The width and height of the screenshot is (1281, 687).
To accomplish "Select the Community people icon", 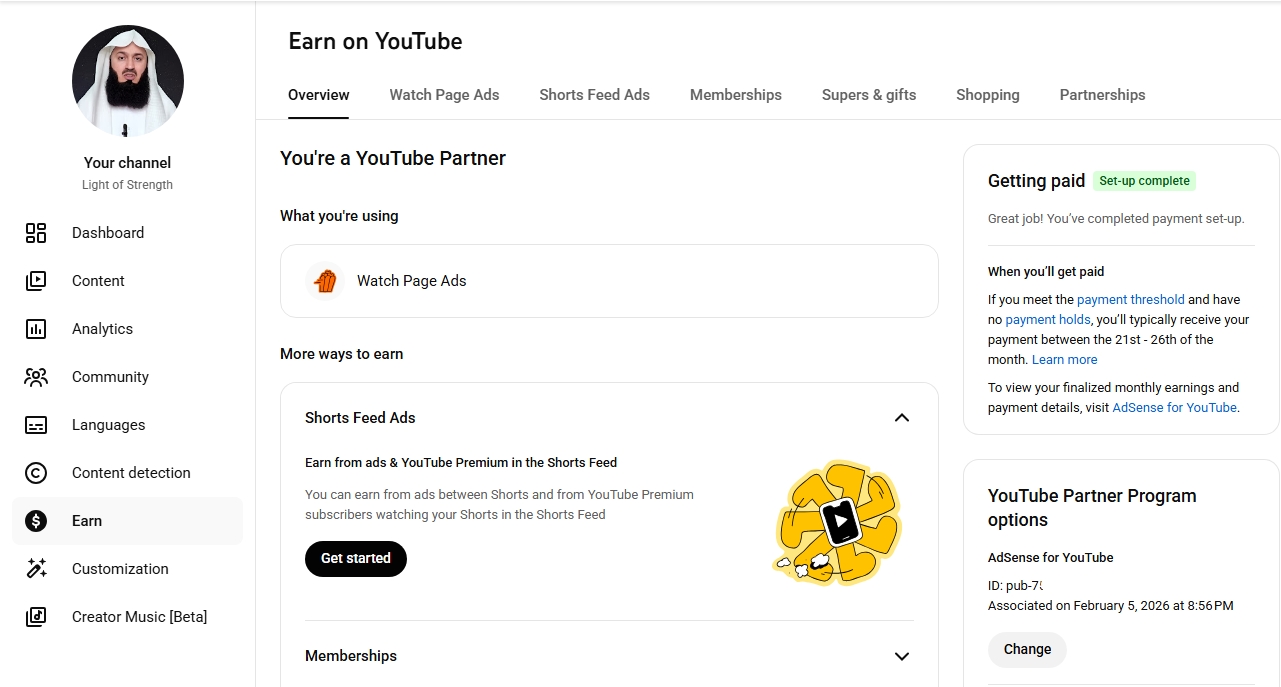I will [x=36, y=377].
